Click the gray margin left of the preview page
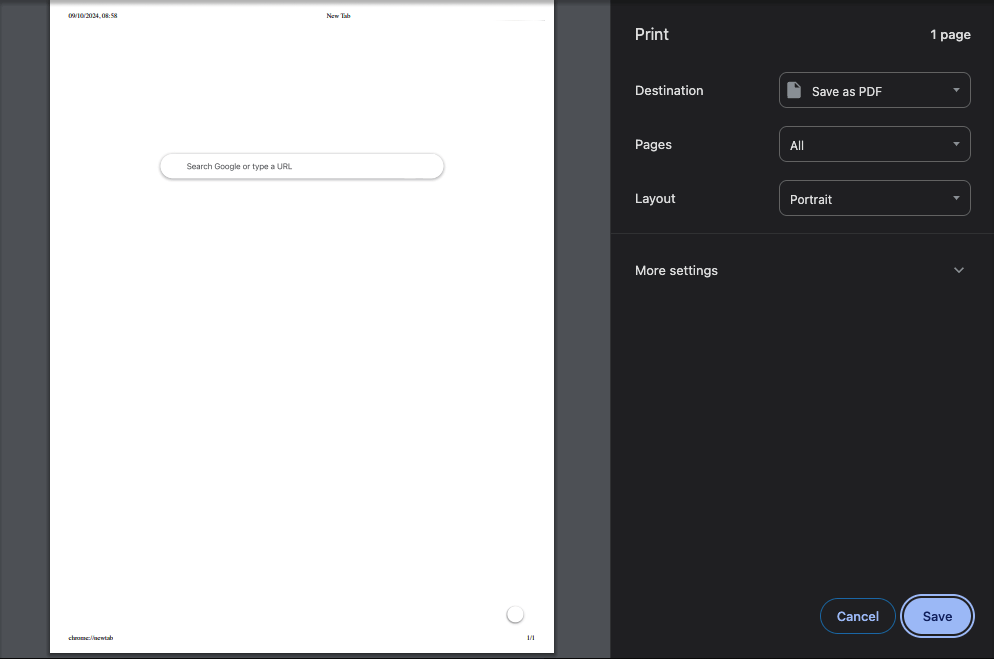 point(25,330)
